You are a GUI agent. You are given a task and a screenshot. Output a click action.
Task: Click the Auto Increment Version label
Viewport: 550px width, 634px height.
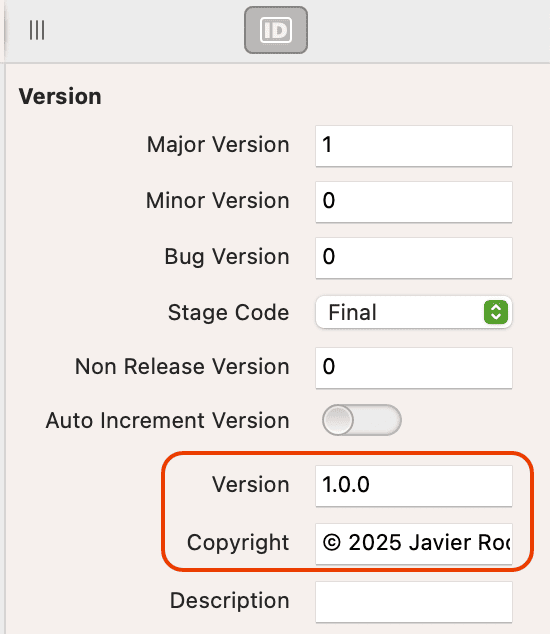pyautogui.click(x=167, y=420)
